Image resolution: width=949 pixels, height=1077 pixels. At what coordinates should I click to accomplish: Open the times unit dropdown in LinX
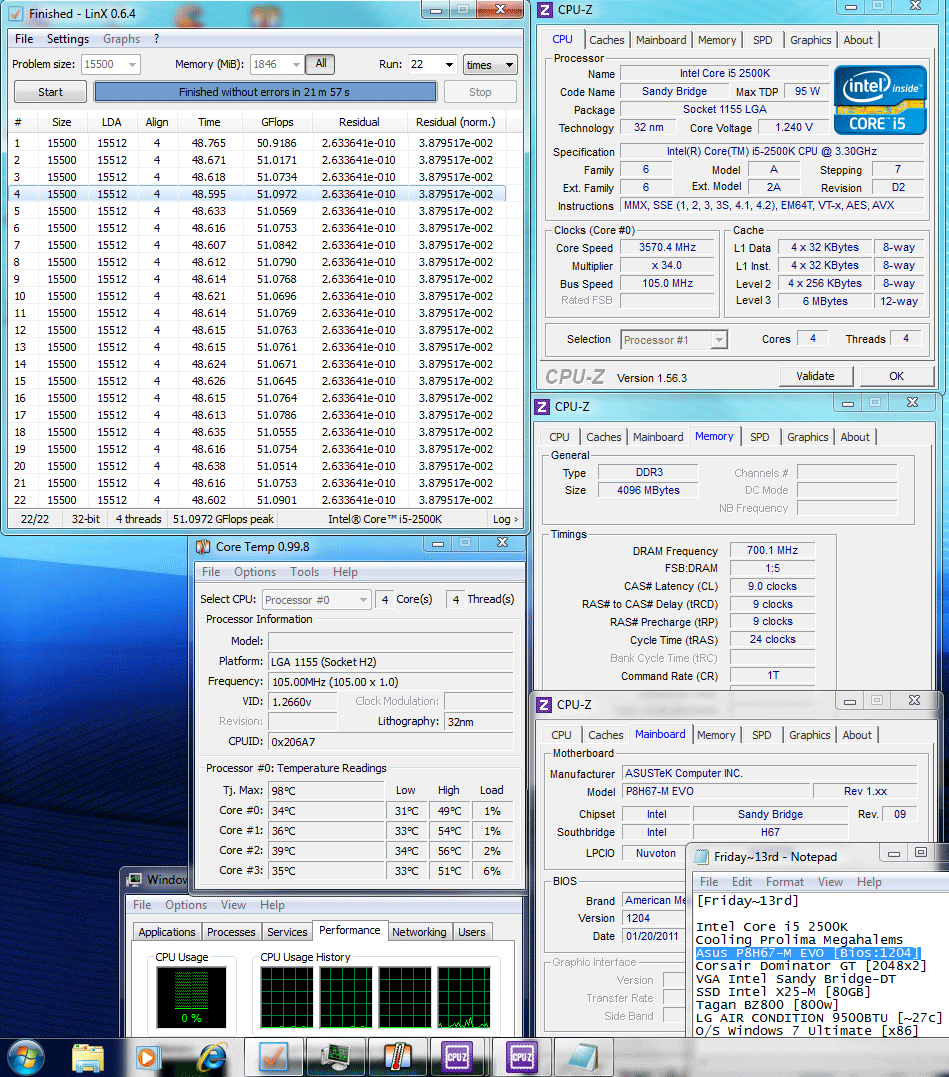[x=490, y=65]
